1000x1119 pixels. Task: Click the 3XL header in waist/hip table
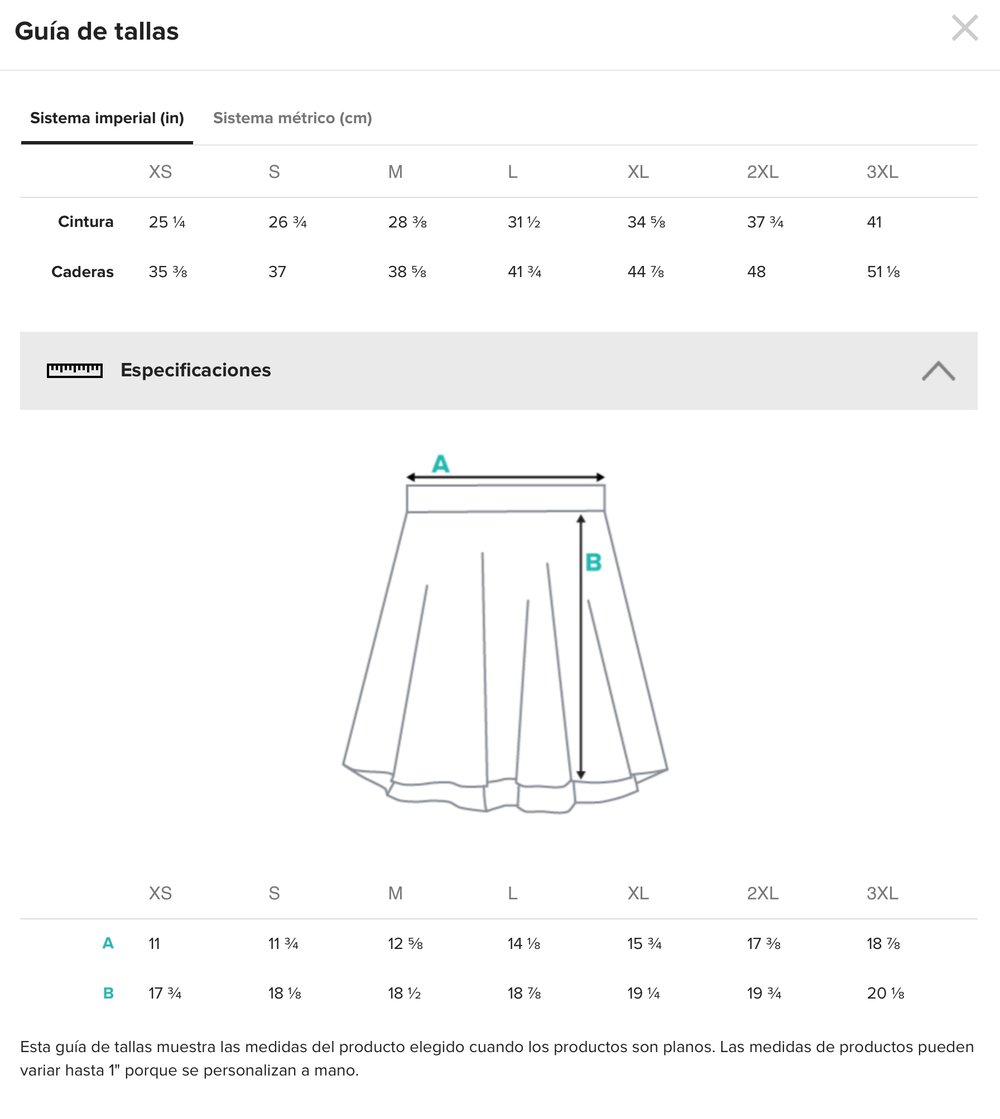point(882,172)
